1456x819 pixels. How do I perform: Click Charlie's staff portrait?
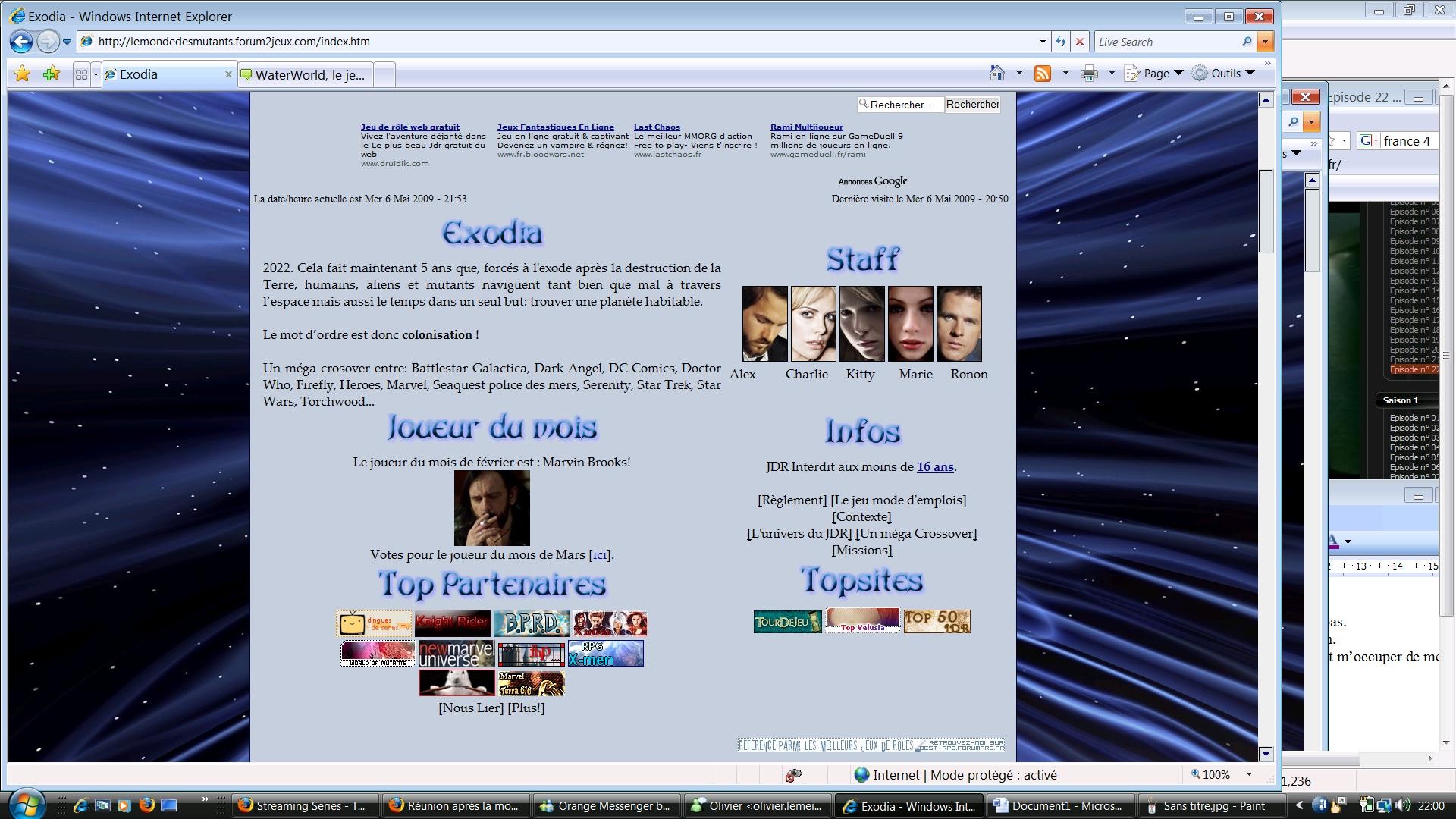814,324
